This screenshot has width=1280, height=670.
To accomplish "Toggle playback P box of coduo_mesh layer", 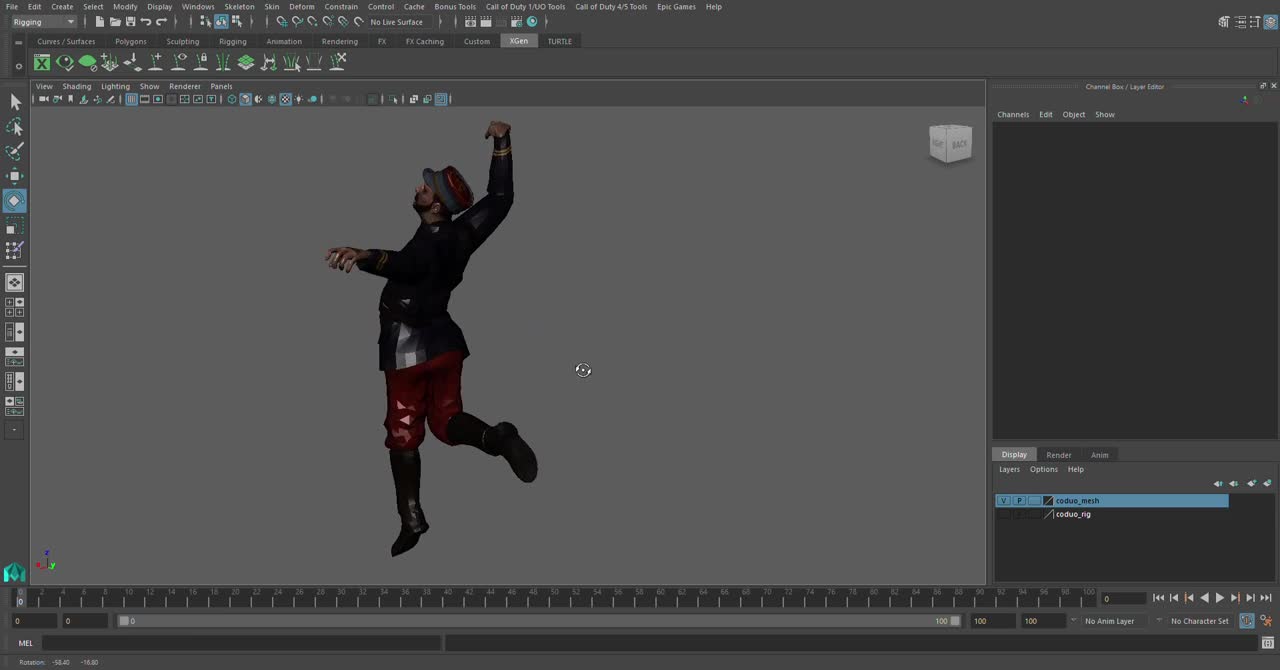I will [1018, 501].
